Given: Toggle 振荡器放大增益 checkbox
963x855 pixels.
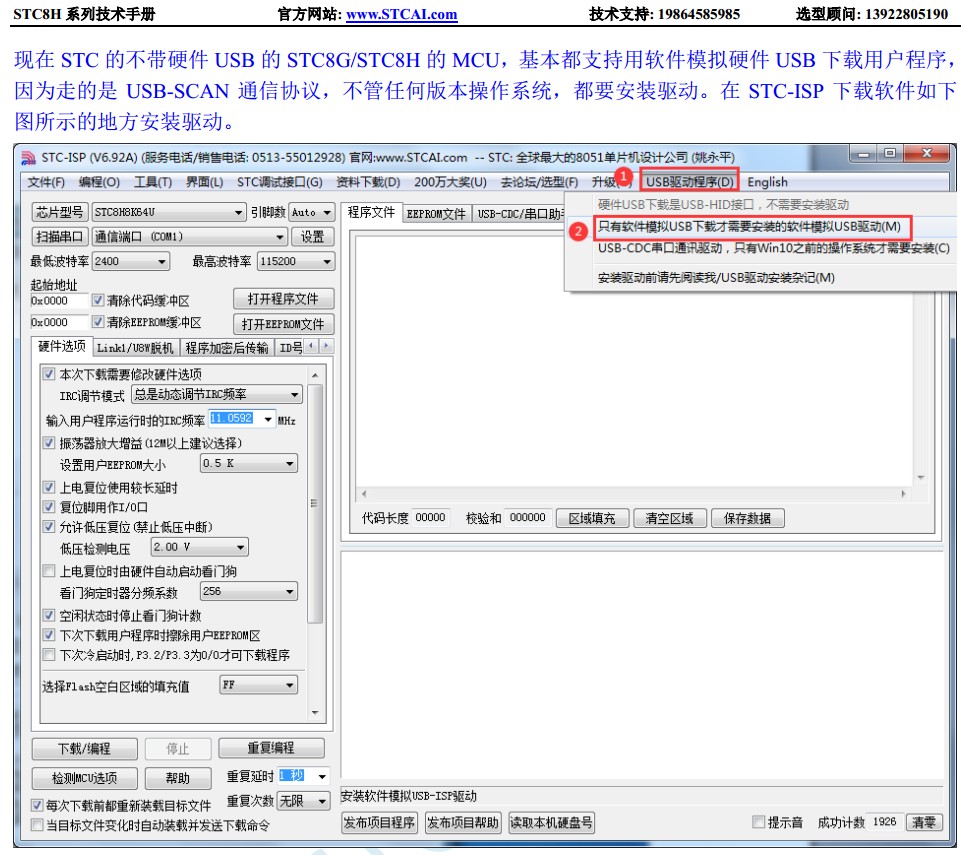Looking at the screenshot, I should pos(49,443).
